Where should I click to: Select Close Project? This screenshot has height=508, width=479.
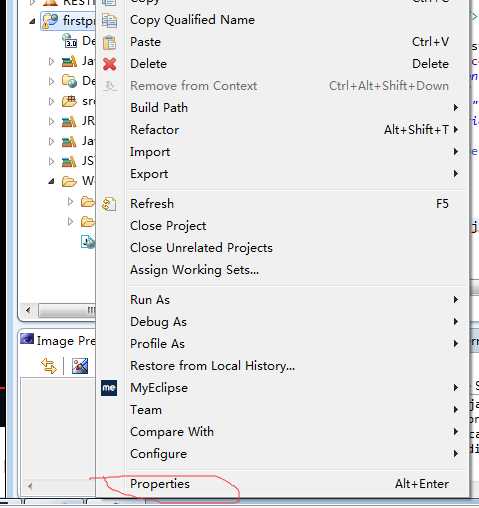click(168, 226)
